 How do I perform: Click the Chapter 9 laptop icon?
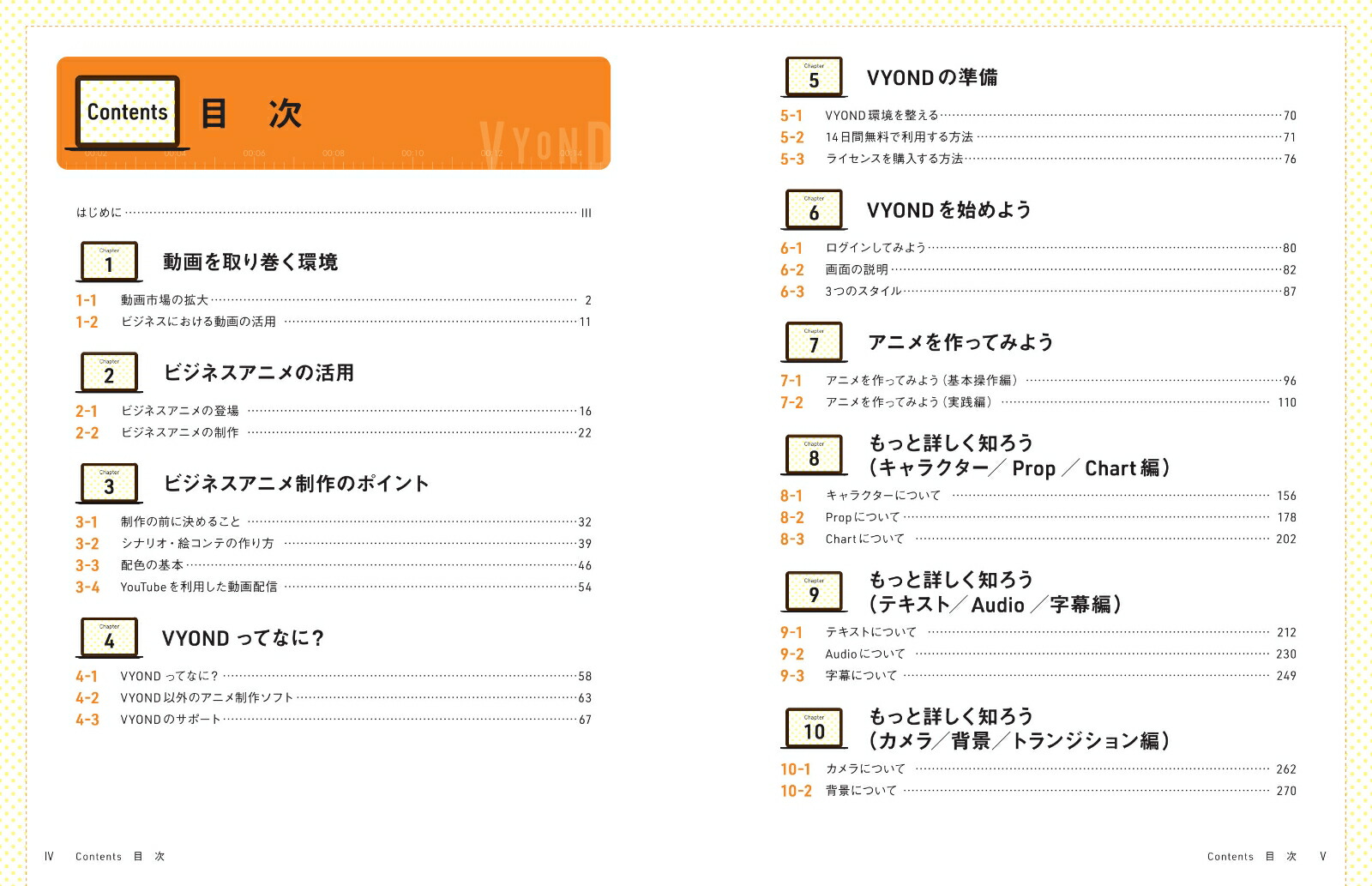pos(814,592)
